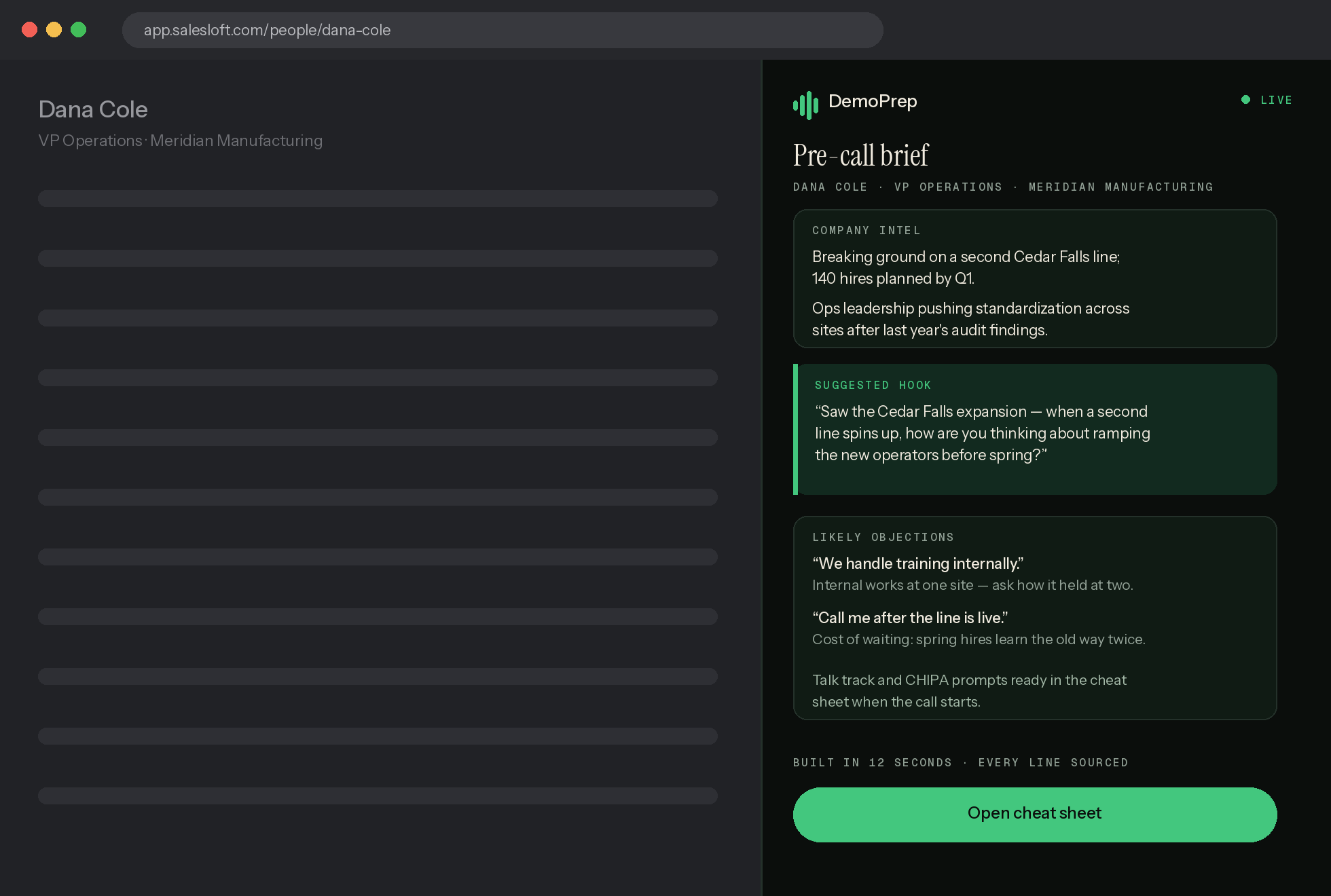Click the DemoPrep waveform logo icon
The image size is (1331, 896).
[x=806, y=105]
